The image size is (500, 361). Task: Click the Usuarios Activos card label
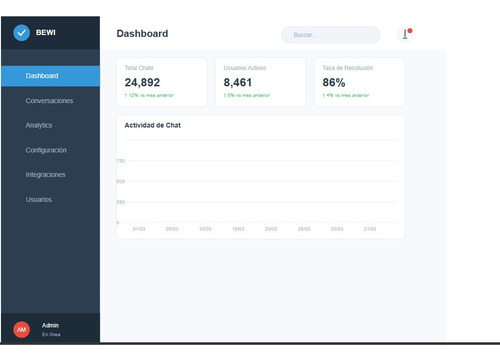[x=245, y=68]
